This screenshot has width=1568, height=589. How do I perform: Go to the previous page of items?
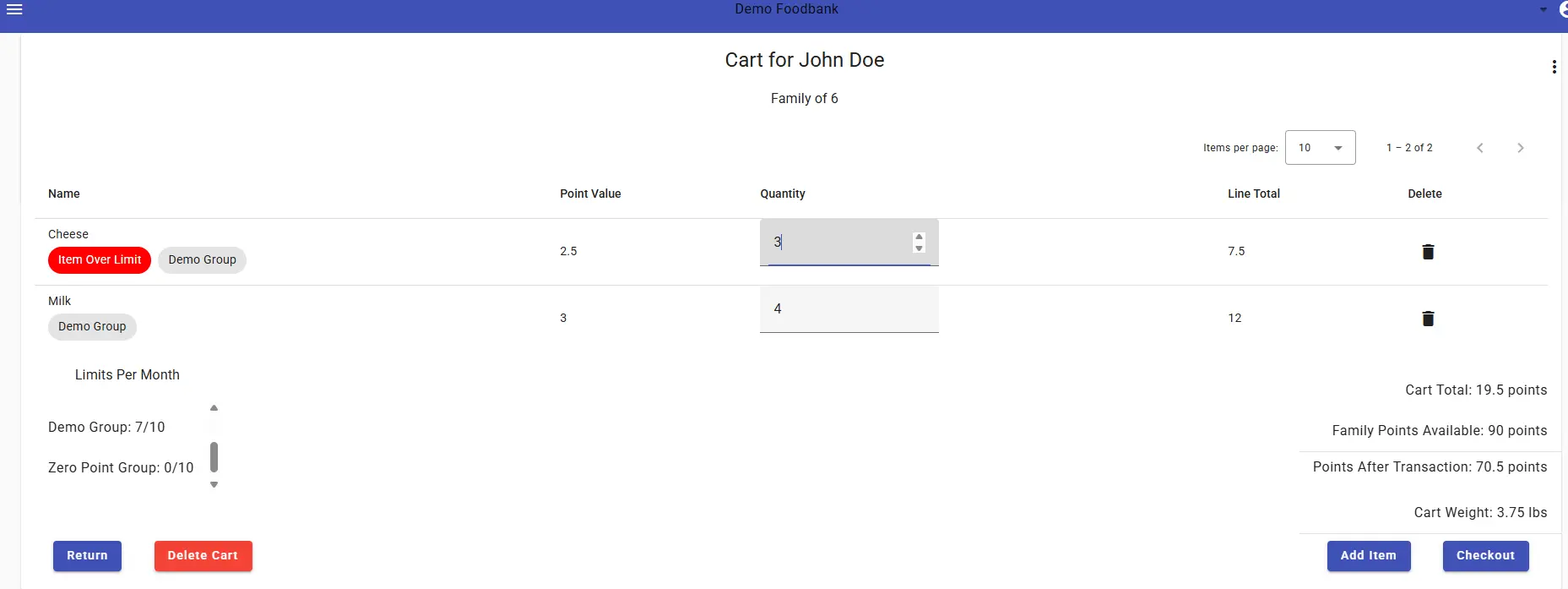(x=1479, y=148)
